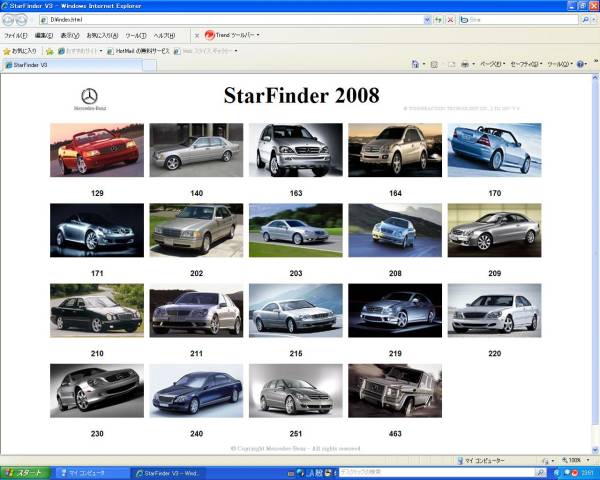Choose the 171 model roadster image
This screenshot has height=480, width=600.
tap(97, 230)
